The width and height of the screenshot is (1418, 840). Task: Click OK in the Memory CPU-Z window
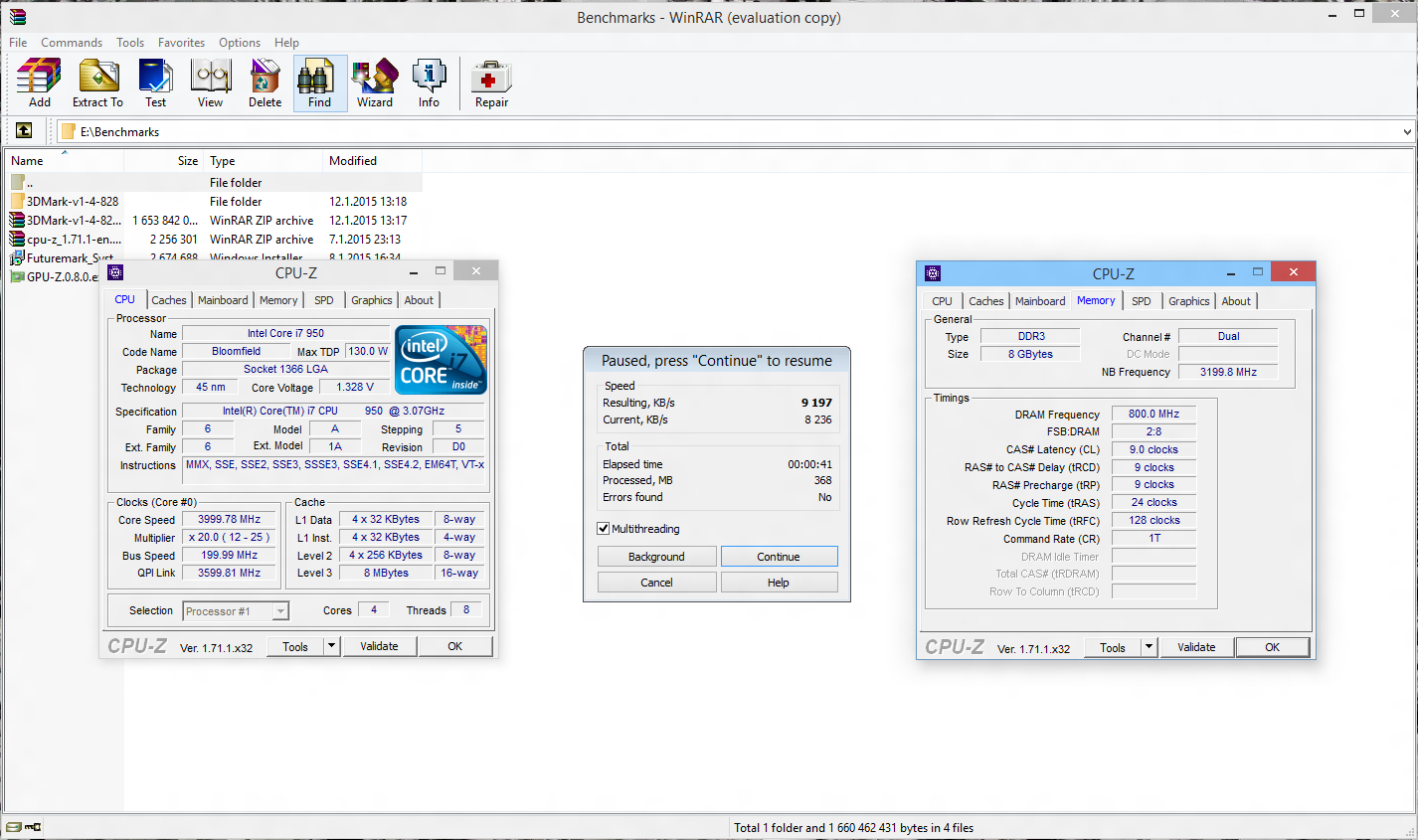(1272, 647)
